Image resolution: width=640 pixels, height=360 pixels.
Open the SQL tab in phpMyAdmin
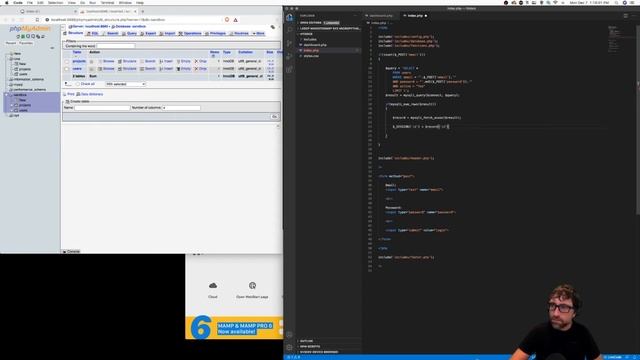point(93,33)
